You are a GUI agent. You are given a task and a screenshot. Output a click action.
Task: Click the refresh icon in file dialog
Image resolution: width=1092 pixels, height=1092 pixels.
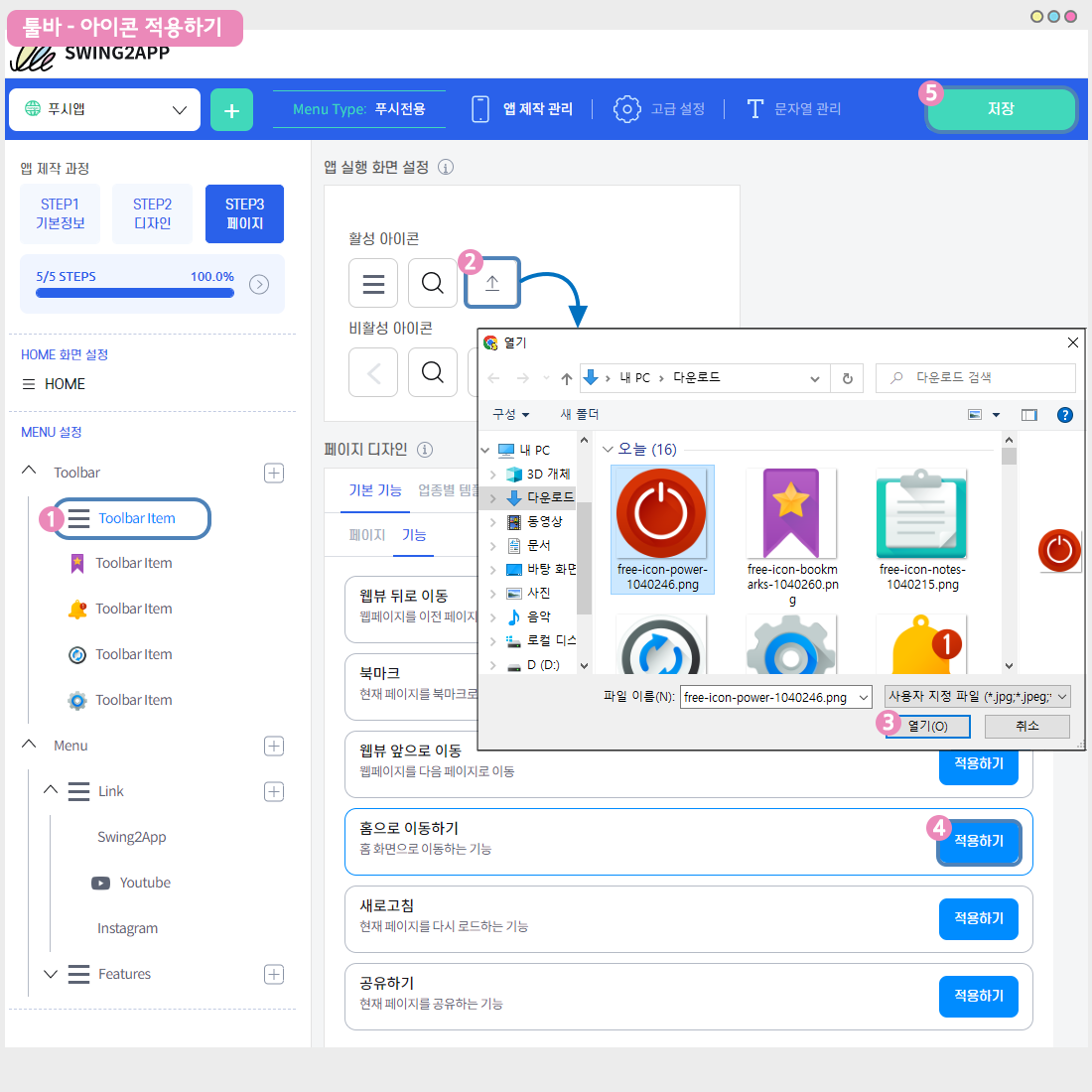847,378
